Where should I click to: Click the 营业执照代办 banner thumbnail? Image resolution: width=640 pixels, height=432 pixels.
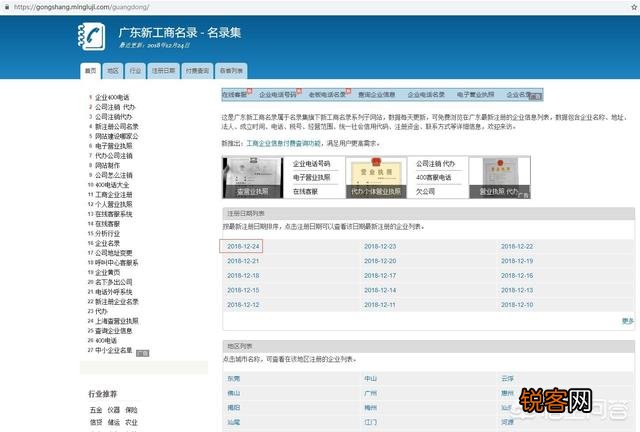tap(500, 177)
